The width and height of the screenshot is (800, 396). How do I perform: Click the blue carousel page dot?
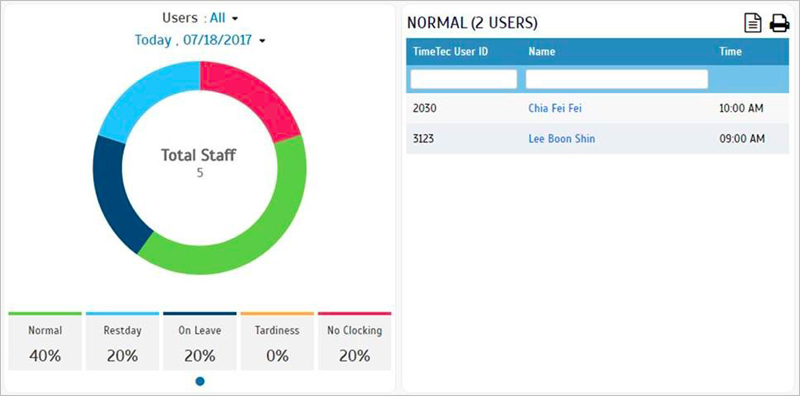(200, 381)
